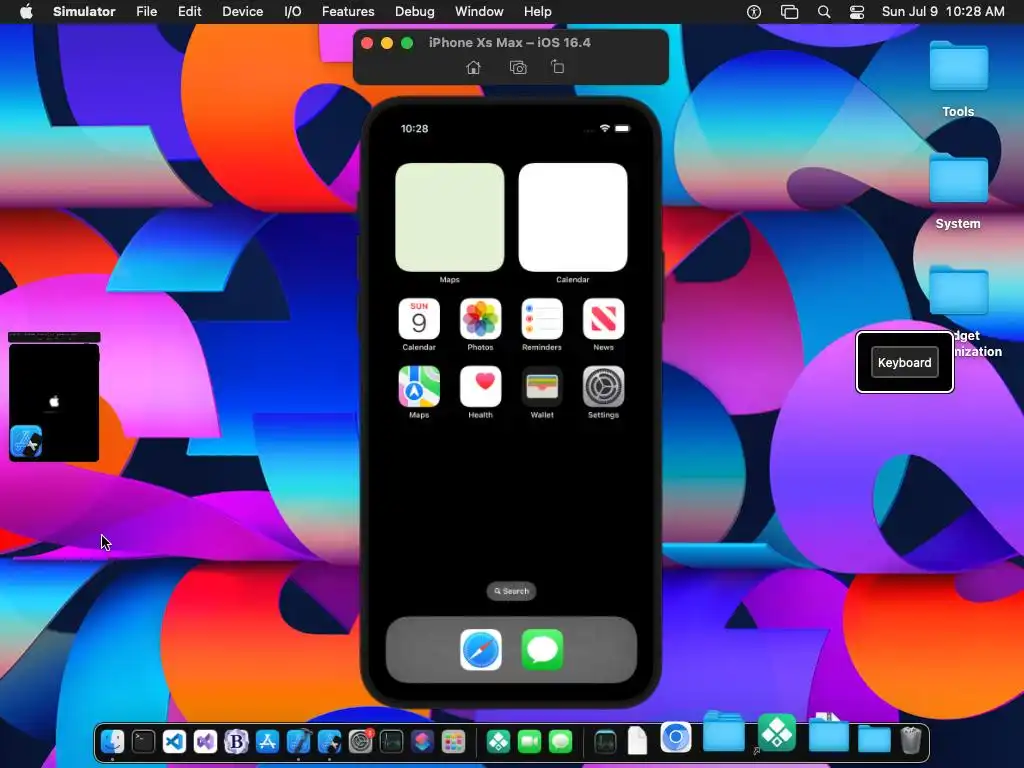The image size is (1024, 768).
Task: Open the Maps app icon beside Health
Action: (419, 387)
